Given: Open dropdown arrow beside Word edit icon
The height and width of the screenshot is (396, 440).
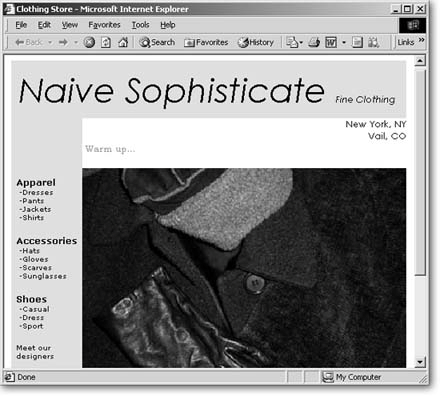Looking at the screenshot, I should (344, 43).
